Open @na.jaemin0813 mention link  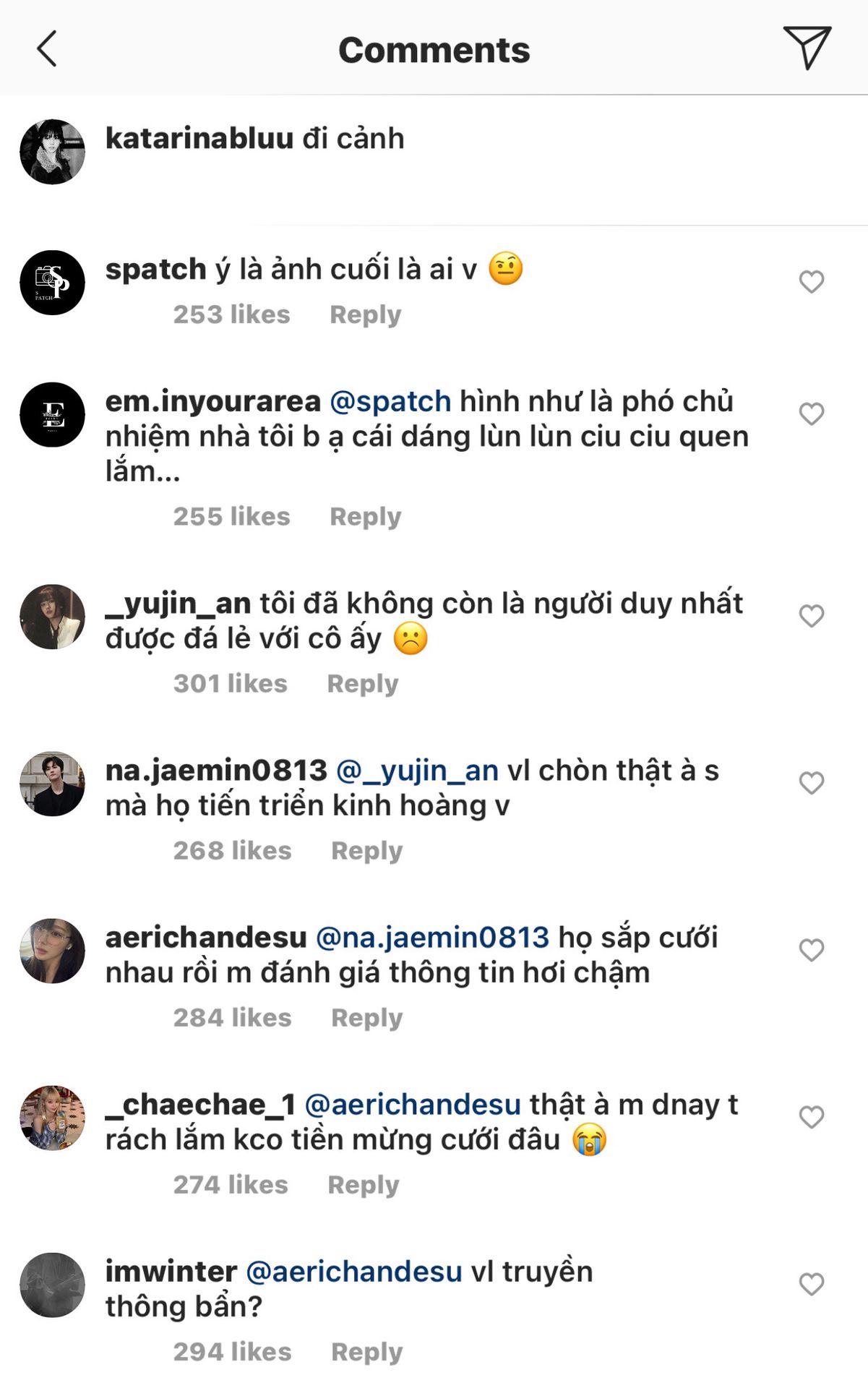click(432, 938)
